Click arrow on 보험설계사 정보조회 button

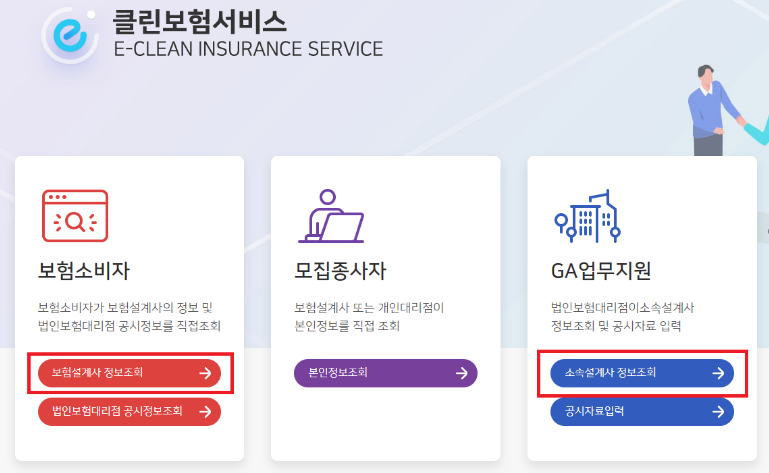(x=205, y=373)
